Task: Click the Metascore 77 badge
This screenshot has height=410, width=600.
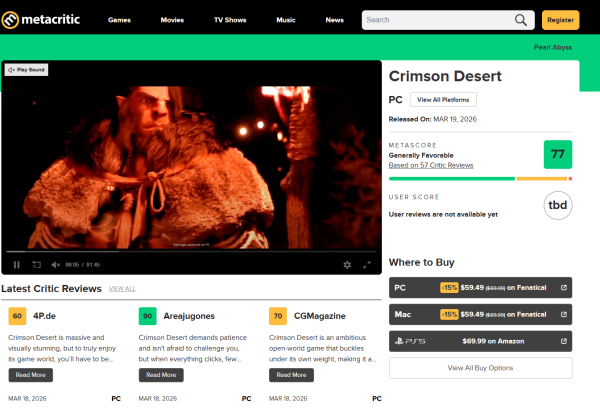Action: click(x=558, y=155)
